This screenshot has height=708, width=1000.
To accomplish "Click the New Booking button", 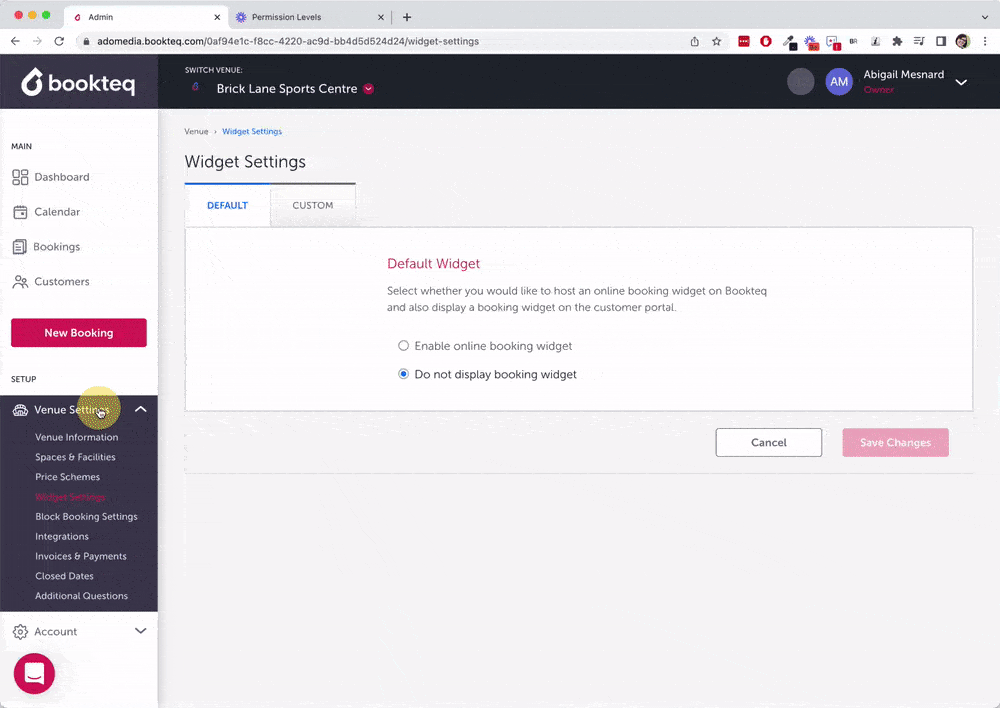I will click(79, 333).
